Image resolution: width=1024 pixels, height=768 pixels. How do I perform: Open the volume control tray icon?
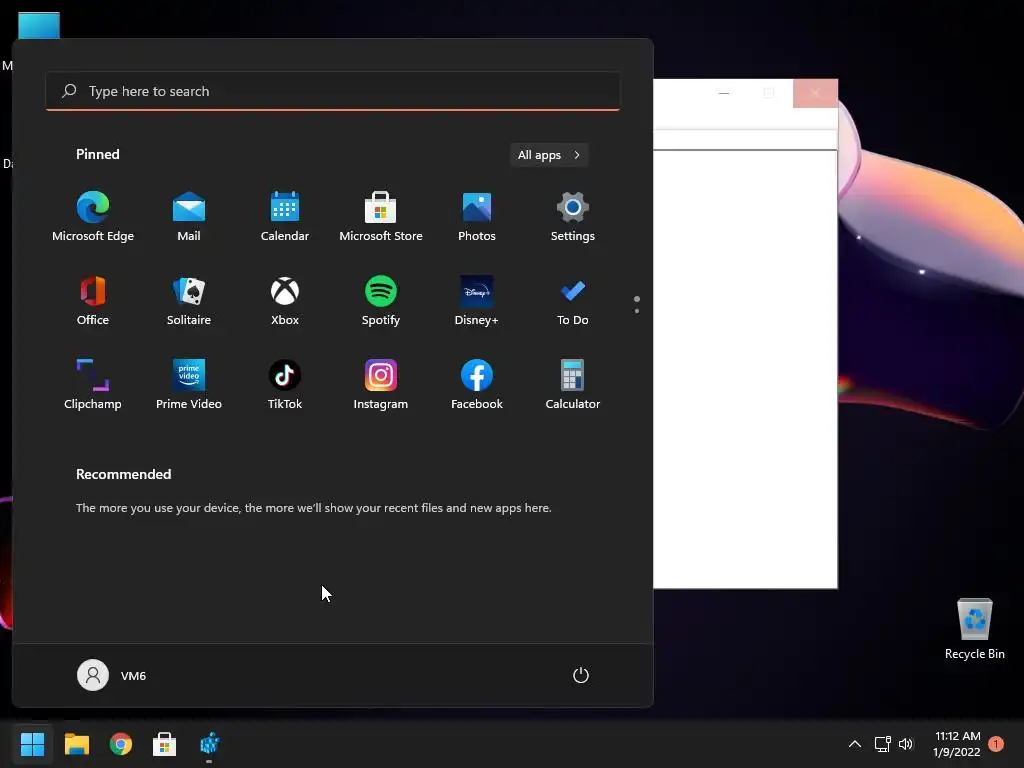pos(905,744)
